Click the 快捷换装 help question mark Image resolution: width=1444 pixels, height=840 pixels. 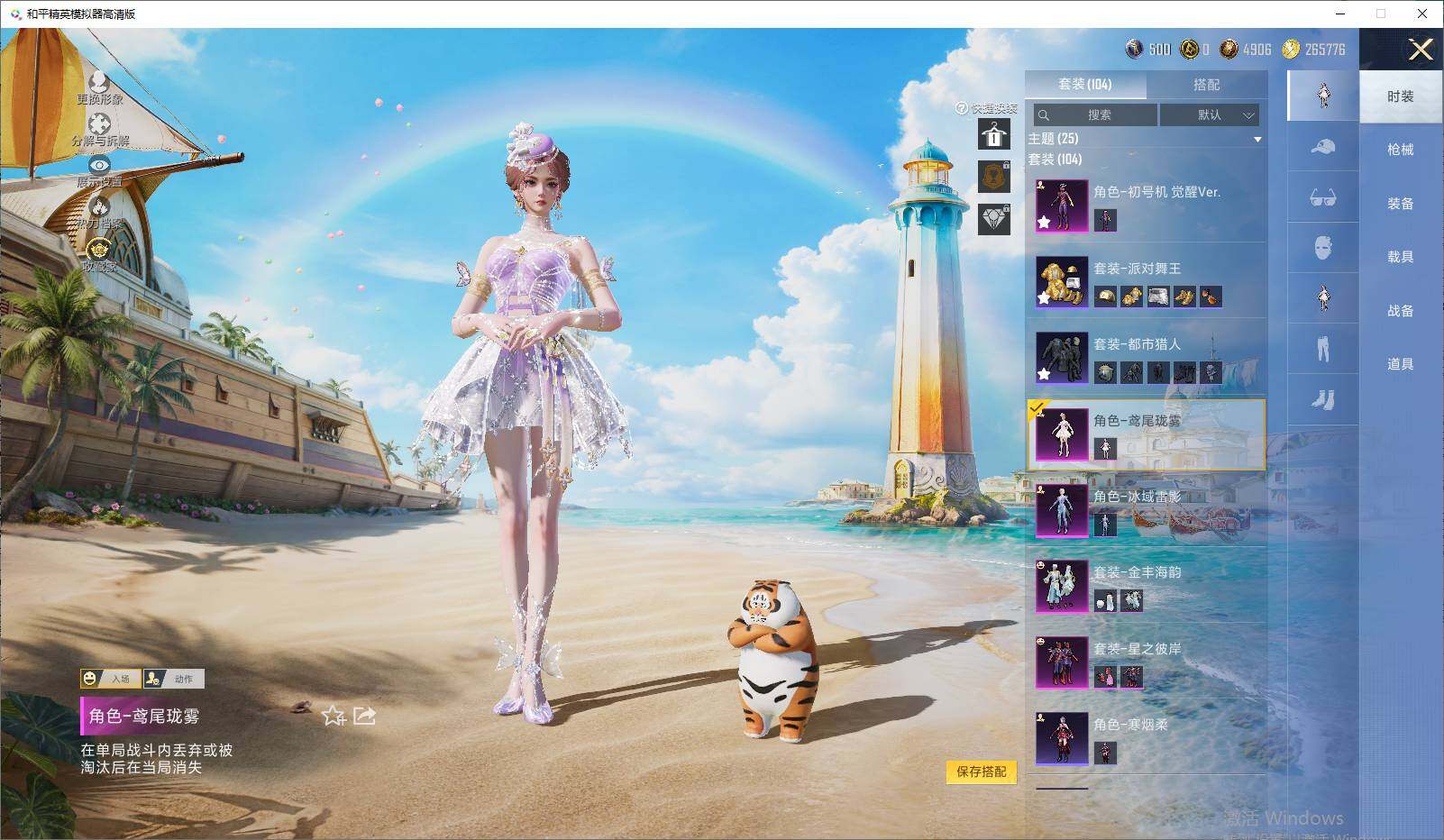(961, 108)
